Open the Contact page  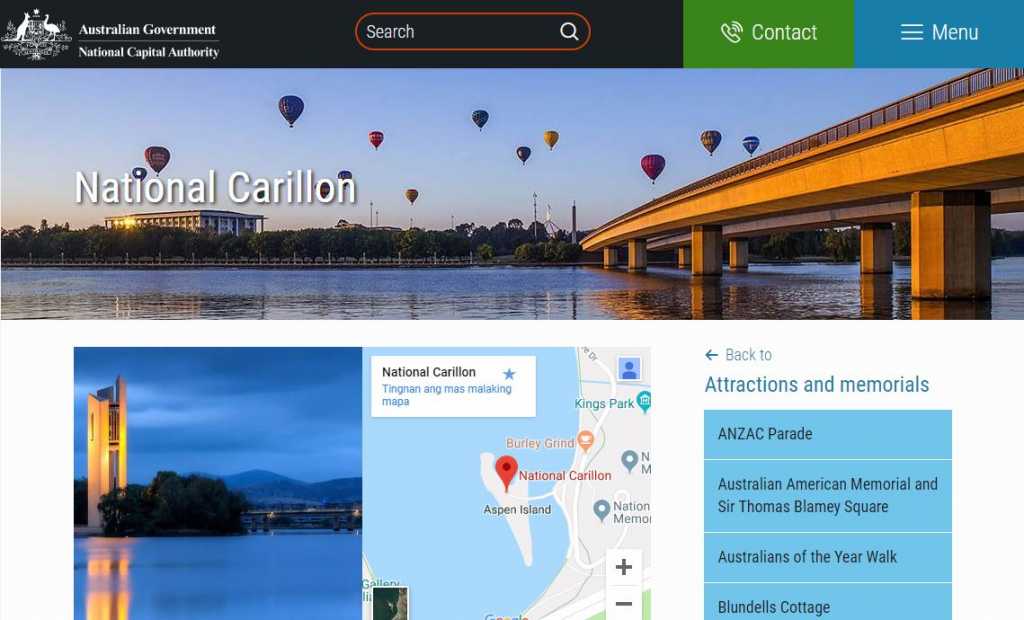(x=769, y=33)
